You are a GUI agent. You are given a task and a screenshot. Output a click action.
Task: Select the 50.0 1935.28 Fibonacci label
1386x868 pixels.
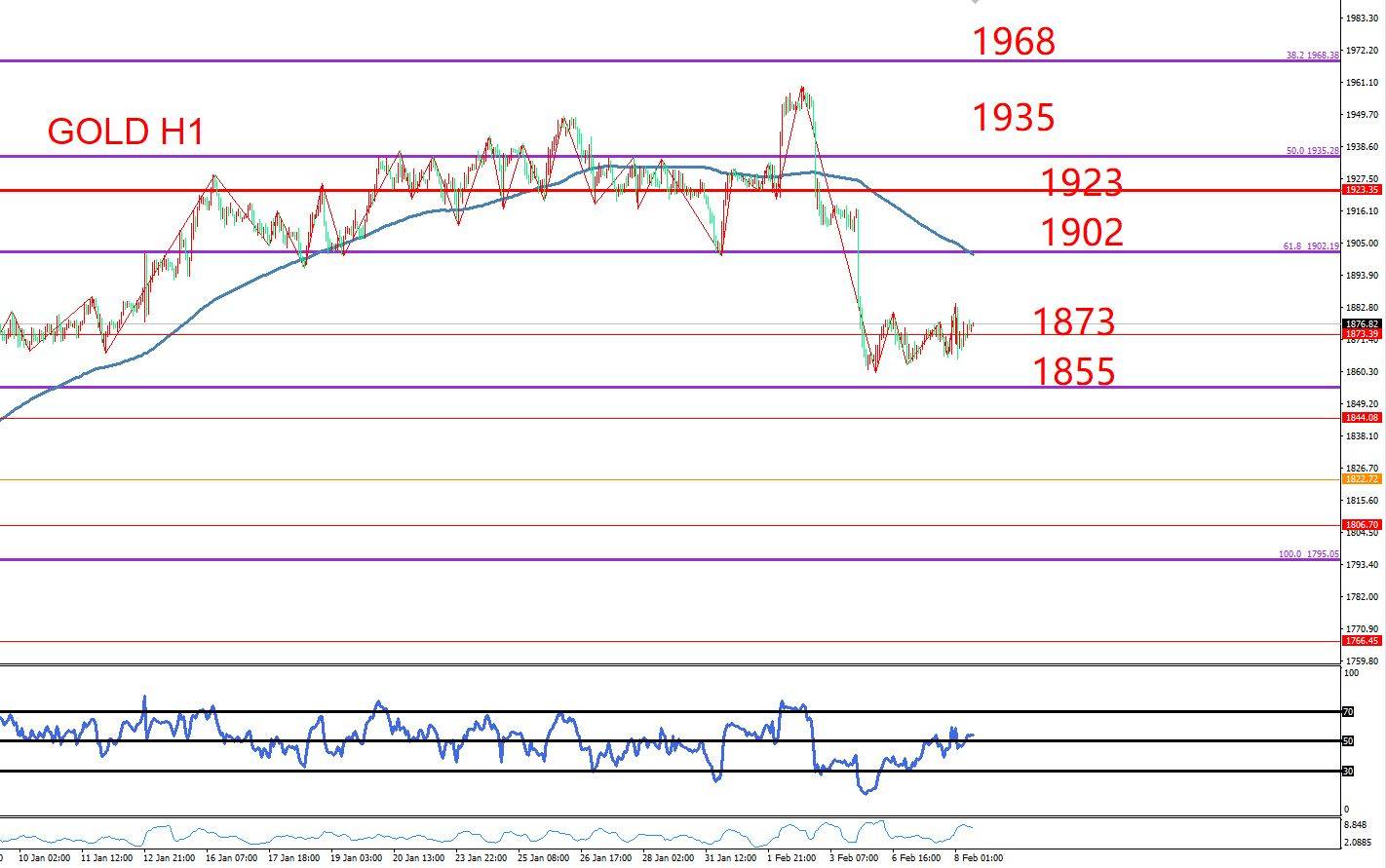(x=1312, y=151)
